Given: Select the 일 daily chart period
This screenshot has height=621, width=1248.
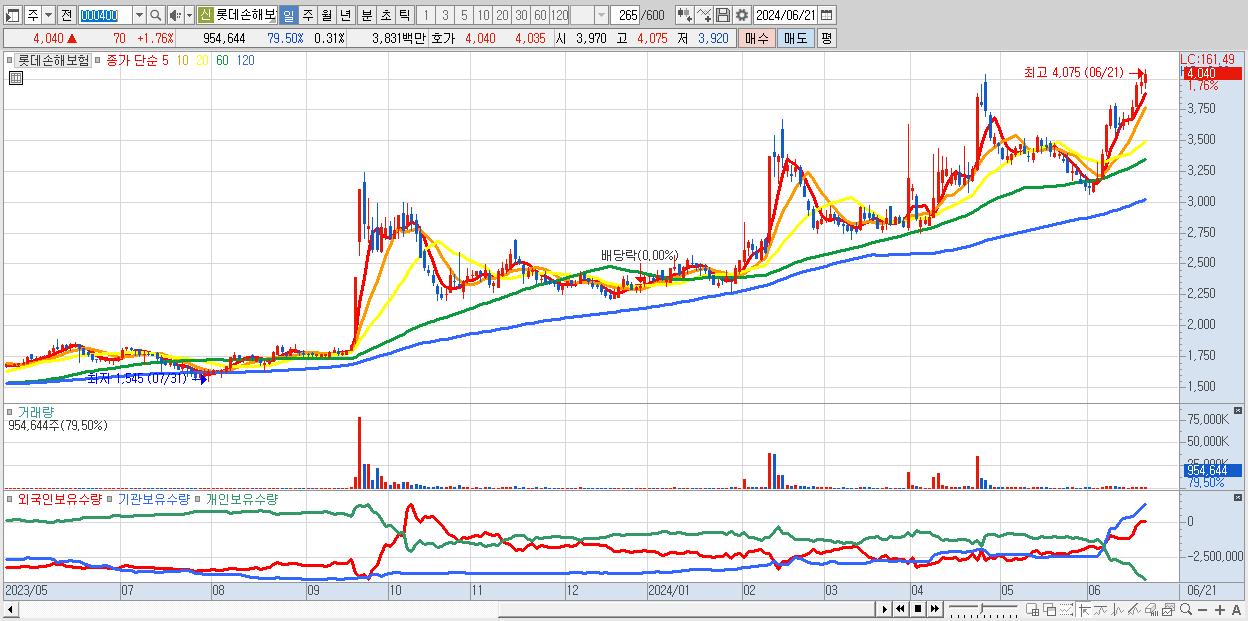Looking at the screenshot, I should [288, 15].
